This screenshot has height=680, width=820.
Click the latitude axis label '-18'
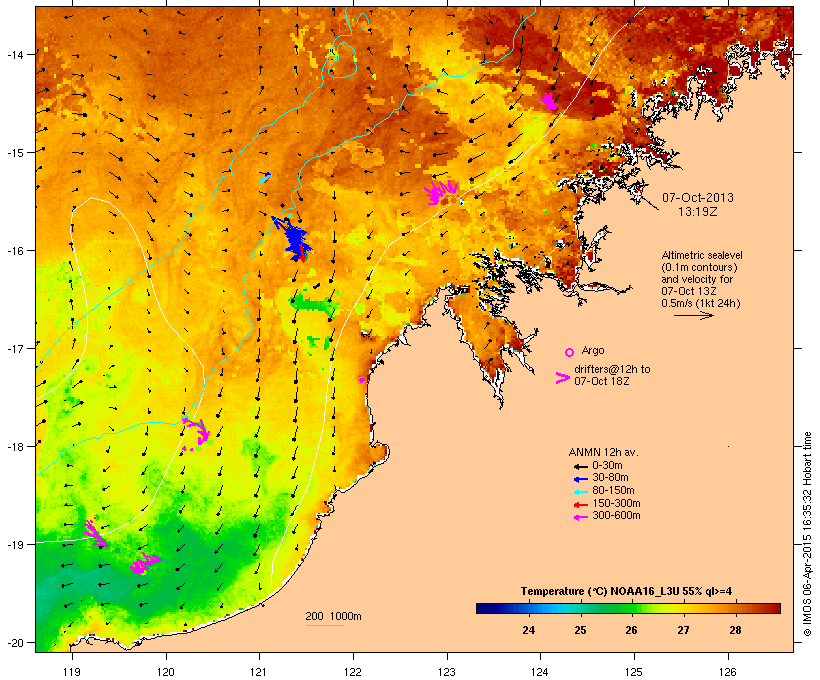pyautogui.click(x=14, y=446)
